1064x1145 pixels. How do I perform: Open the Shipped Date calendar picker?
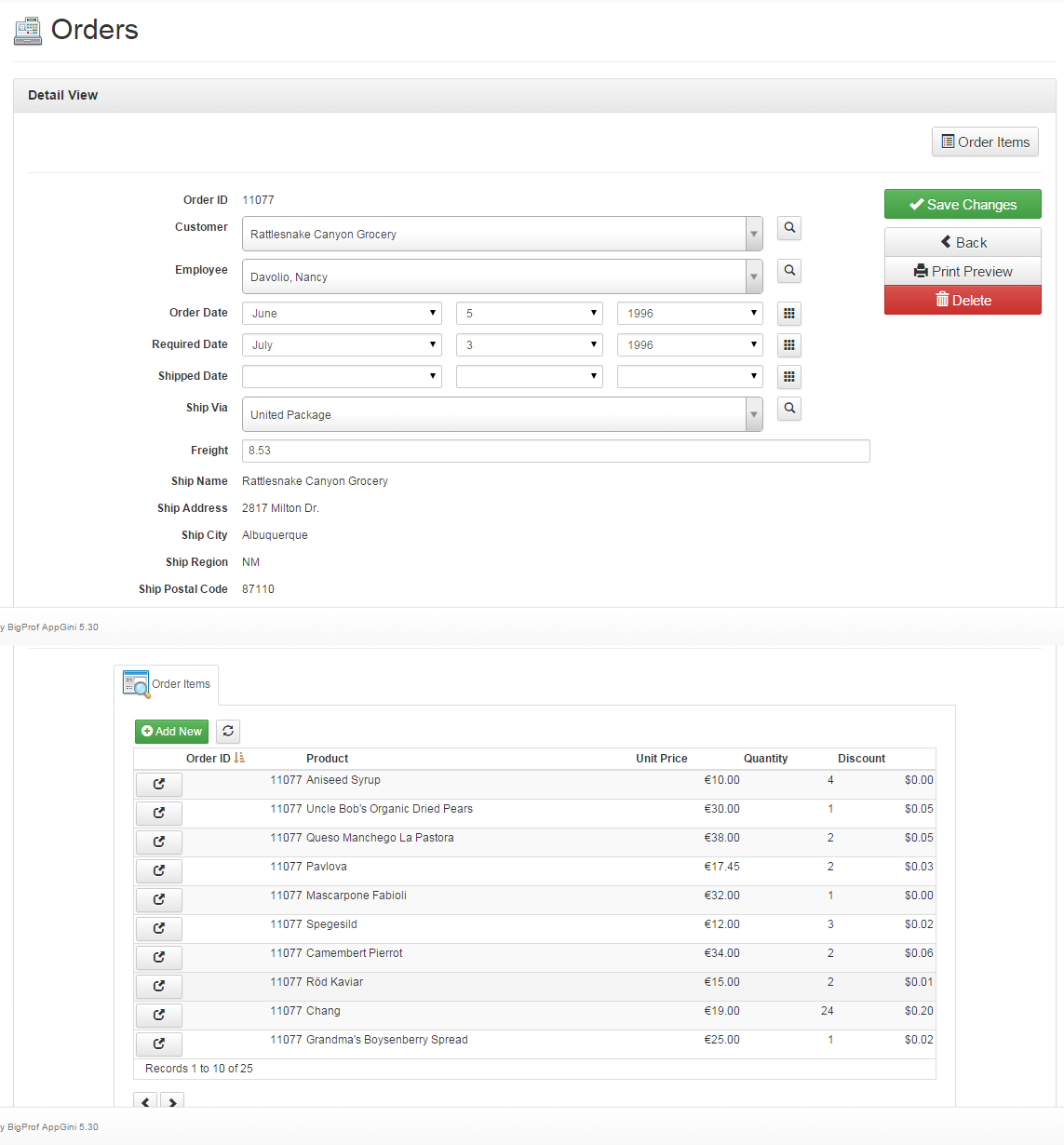click(788, 377)
